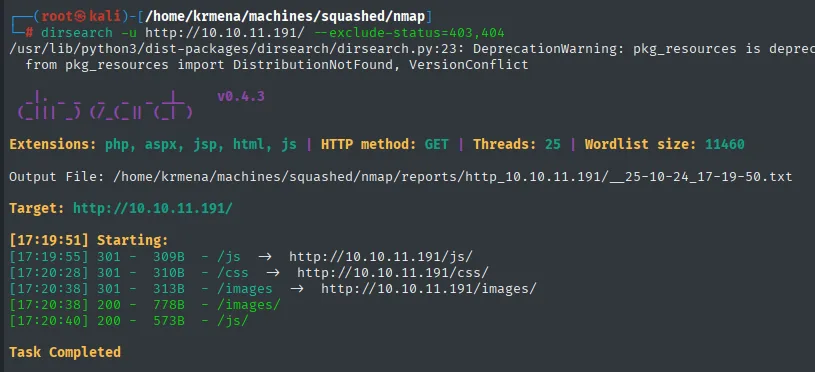Click the redirect URL http://10.10.11.191/css/
Viewport: 815px width, 372px height.
(x=393, y=273)
